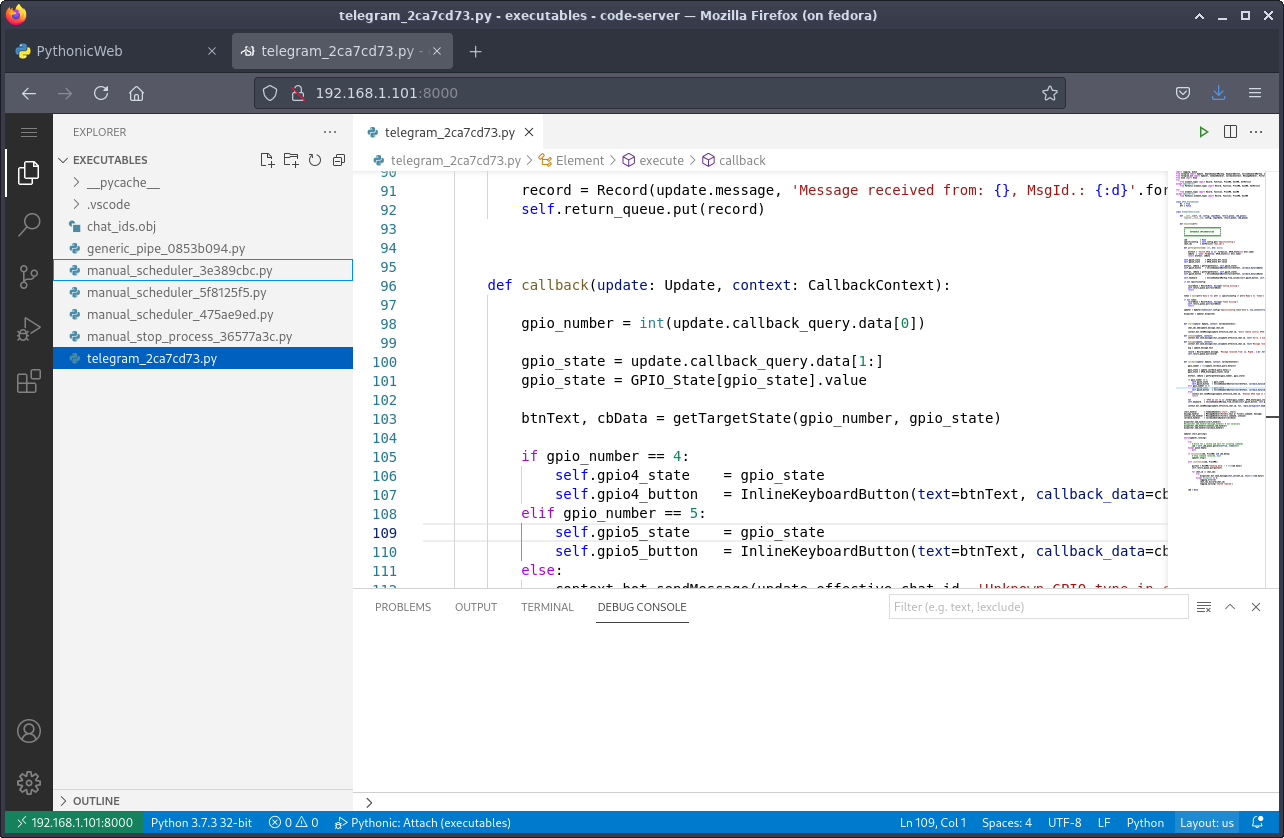The width and height of the screenshot is (1284, 838).
Task: Refresh the Explorer file list
Action: (x=314, y=159)
